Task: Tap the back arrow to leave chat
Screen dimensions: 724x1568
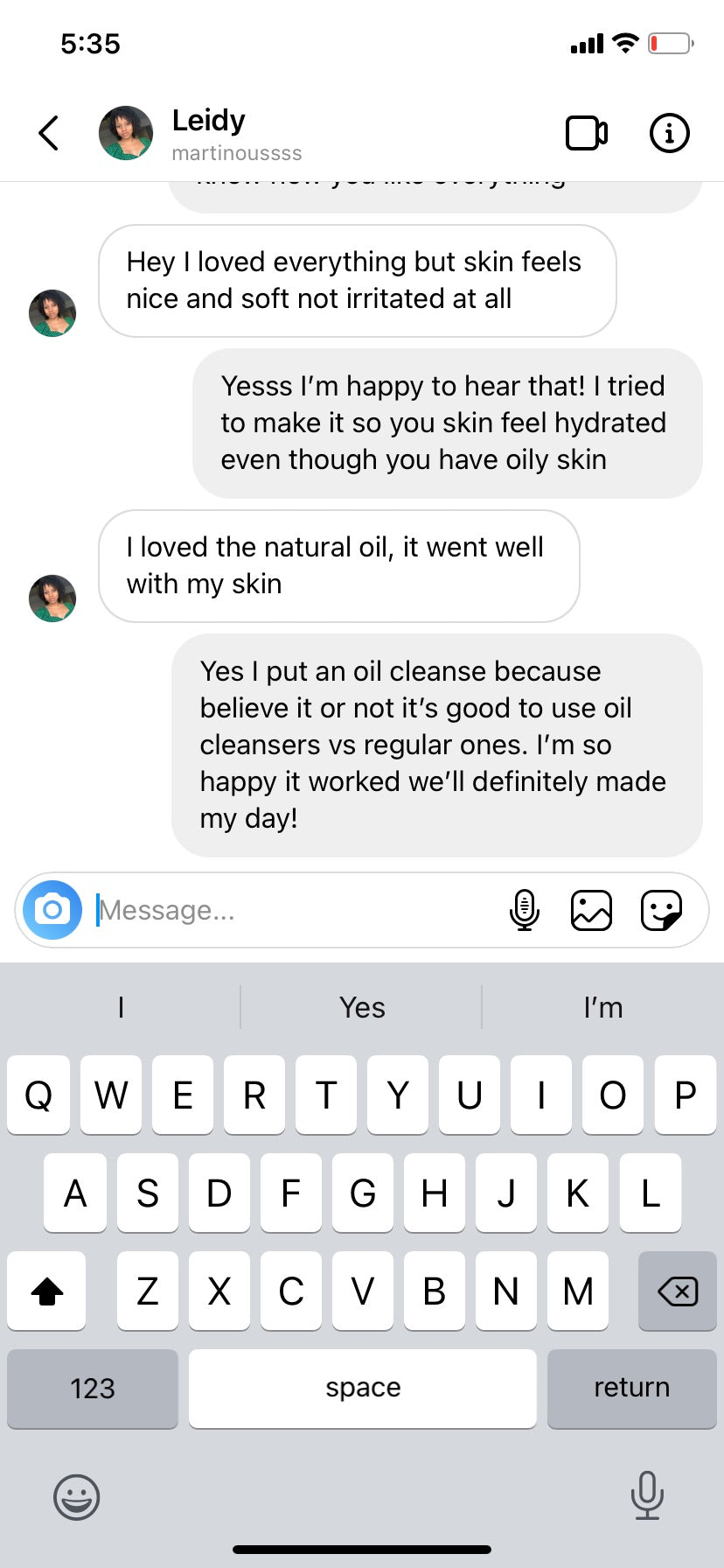Action: pyautogui.click(x=49, y=133)
